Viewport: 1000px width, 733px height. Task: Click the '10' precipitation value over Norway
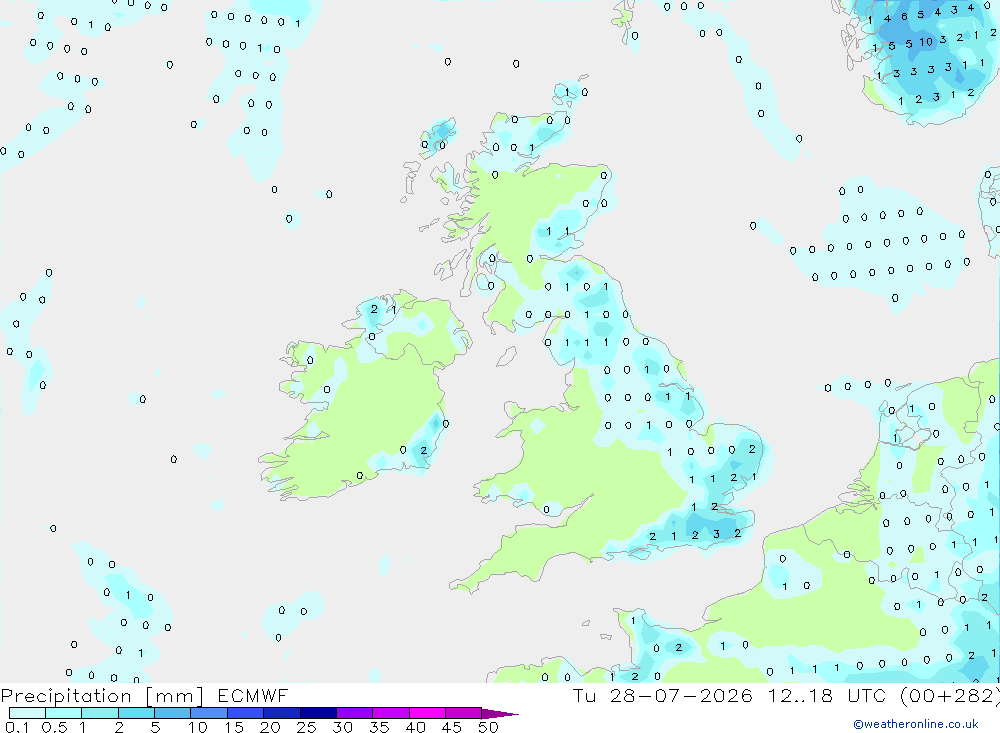coord(926,42)
